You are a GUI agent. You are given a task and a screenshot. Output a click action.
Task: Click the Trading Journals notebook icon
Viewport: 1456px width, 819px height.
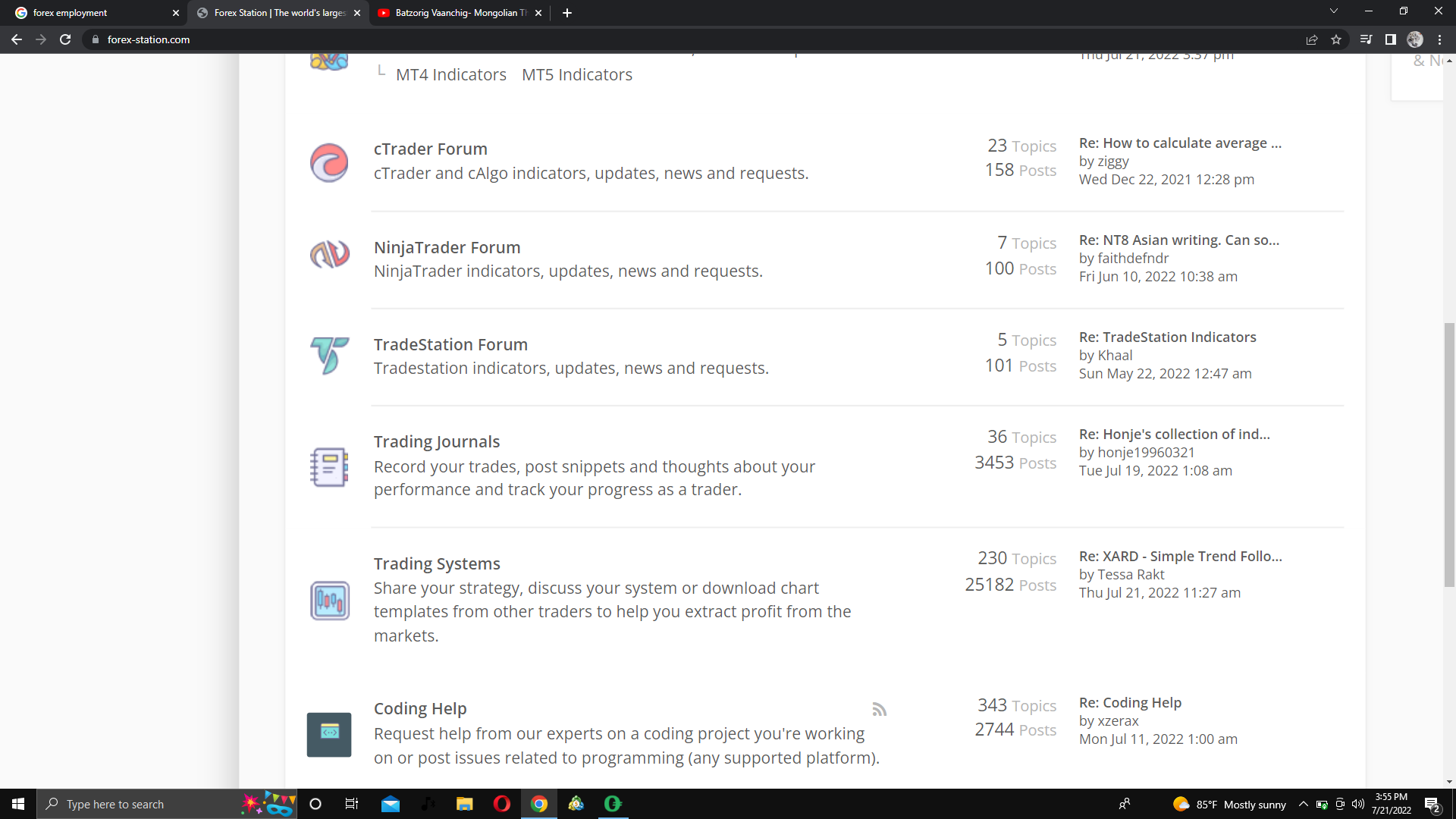tap(329, 466)
